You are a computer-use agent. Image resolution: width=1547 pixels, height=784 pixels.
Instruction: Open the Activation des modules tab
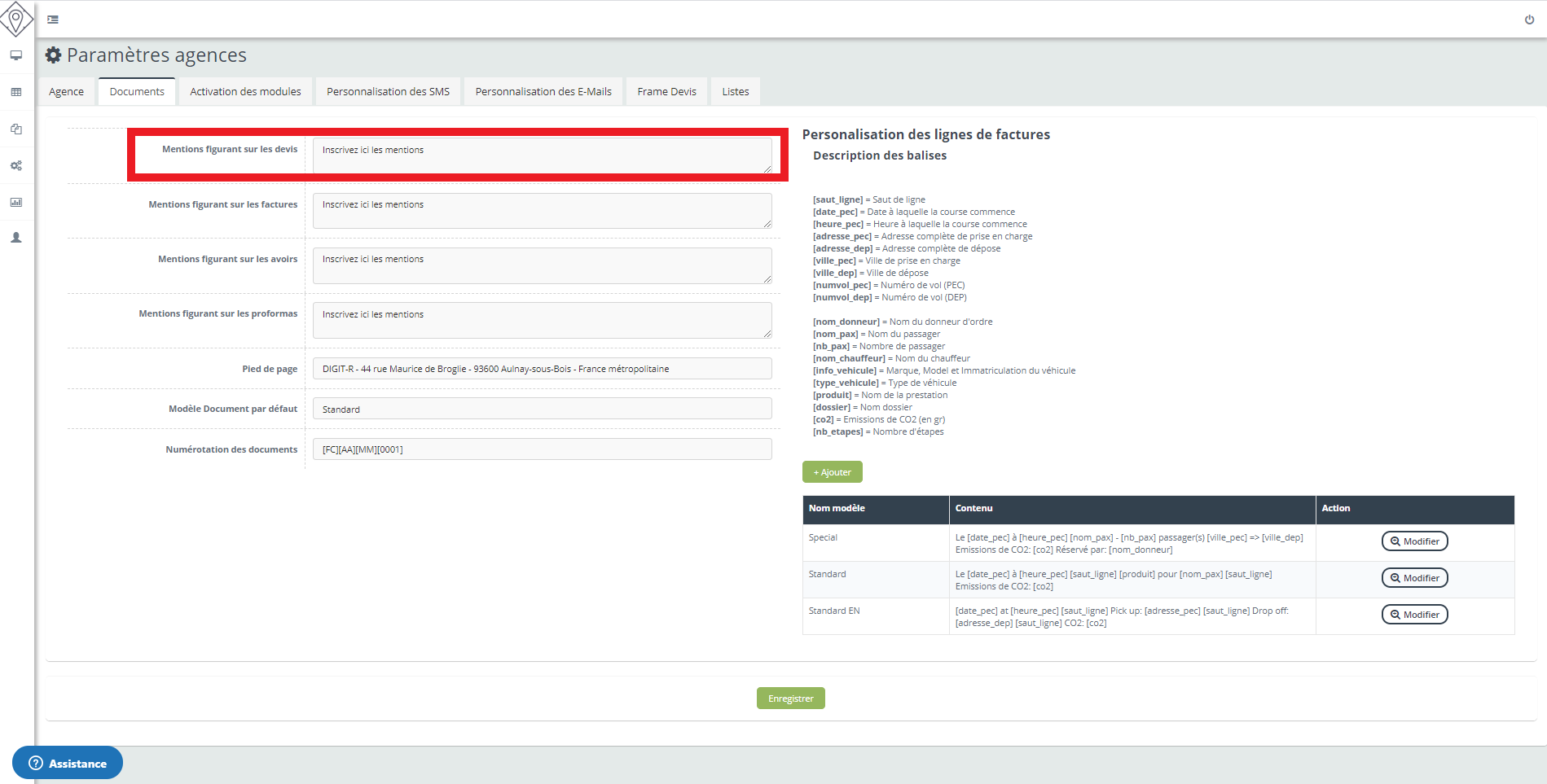(x=245, y=91)
